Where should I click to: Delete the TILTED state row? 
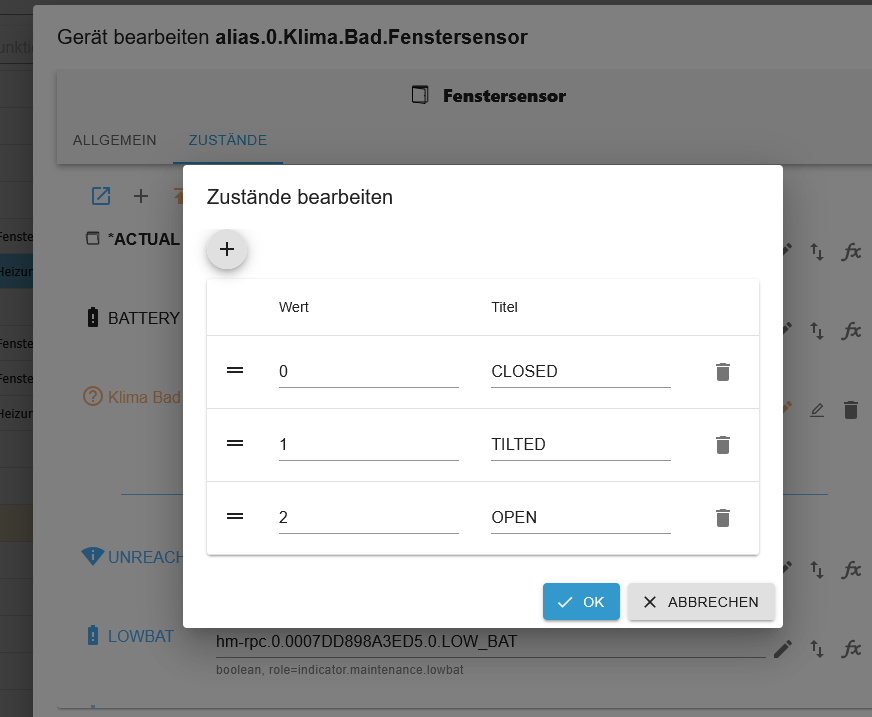click(722, 444)
